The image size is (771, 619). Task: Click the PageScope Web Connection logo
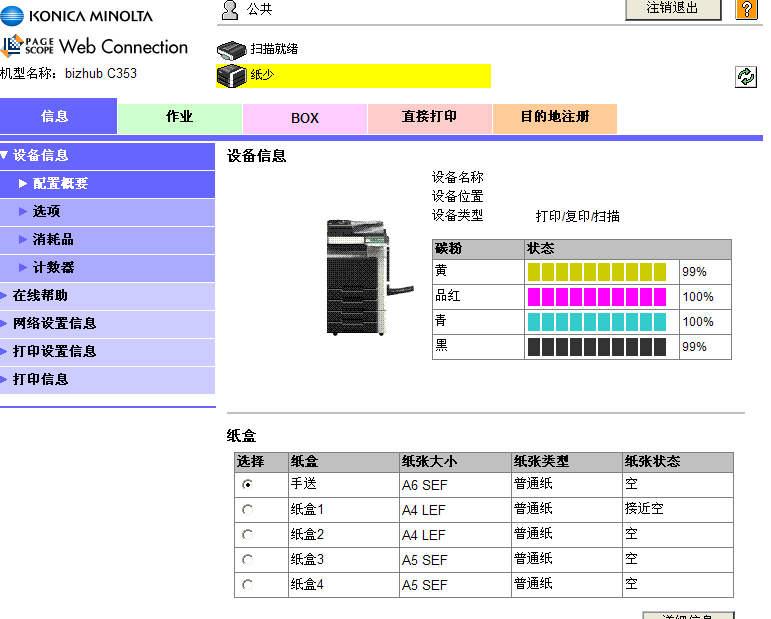pyautogui.click(x=96, y=46)
